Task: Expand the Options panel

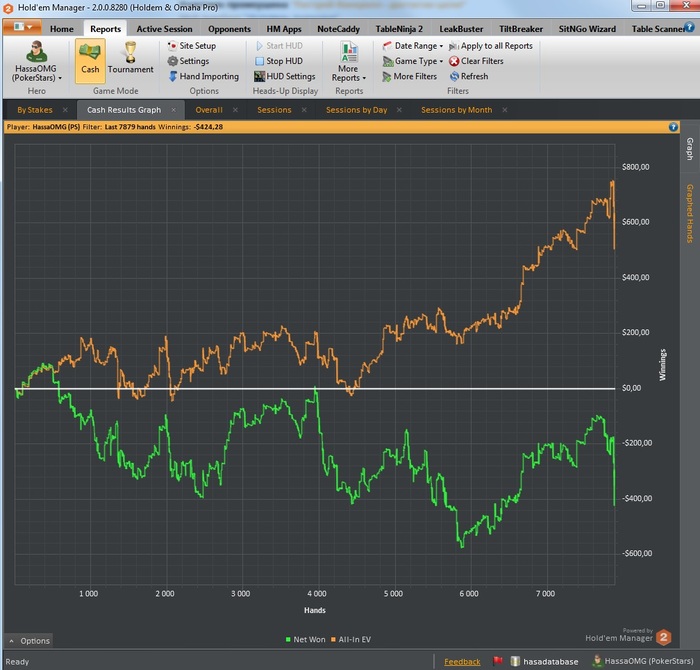Action: point(29,641)
